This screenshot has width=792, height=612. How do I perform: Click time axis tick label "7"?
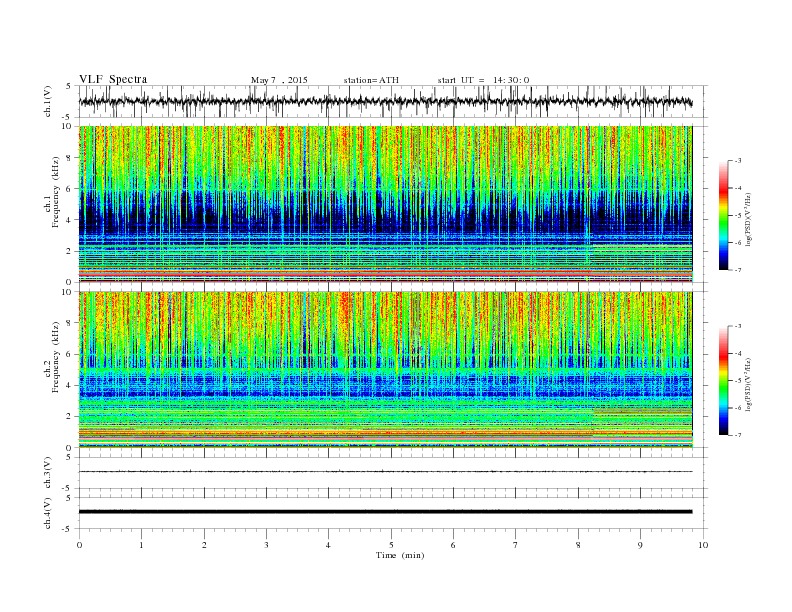coord(516,545)
